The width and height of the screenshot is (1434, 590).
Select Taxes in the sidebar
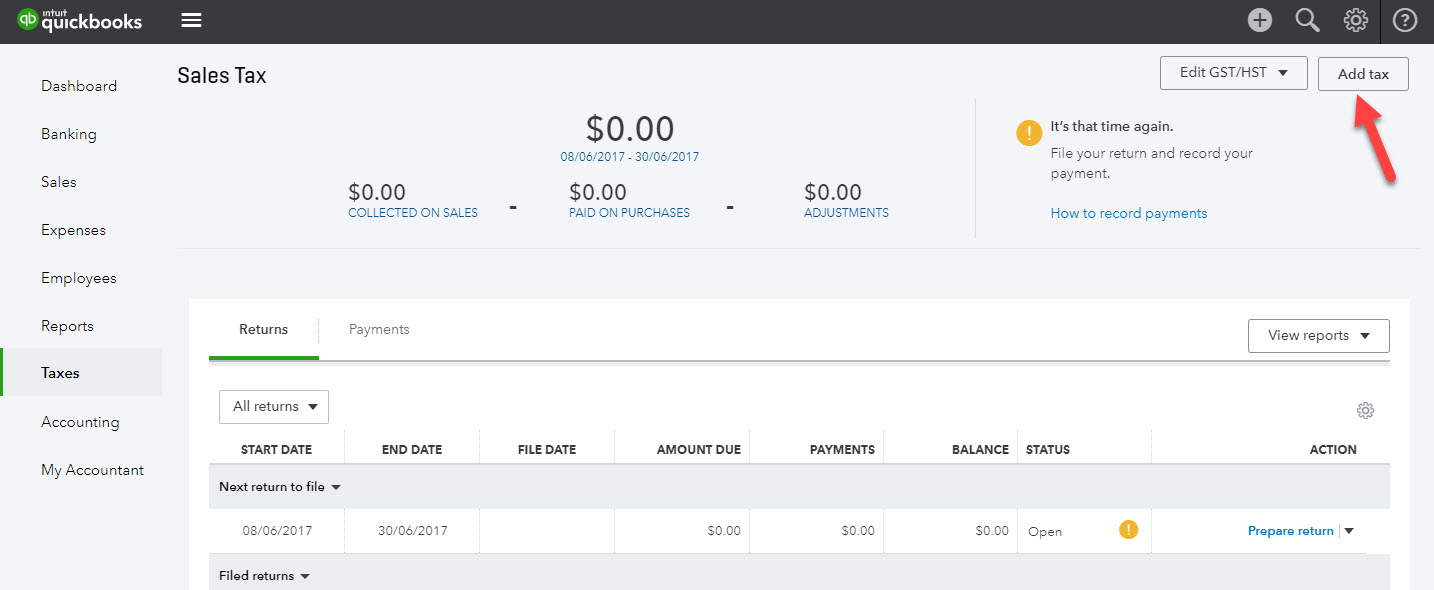tap(59, 372)
